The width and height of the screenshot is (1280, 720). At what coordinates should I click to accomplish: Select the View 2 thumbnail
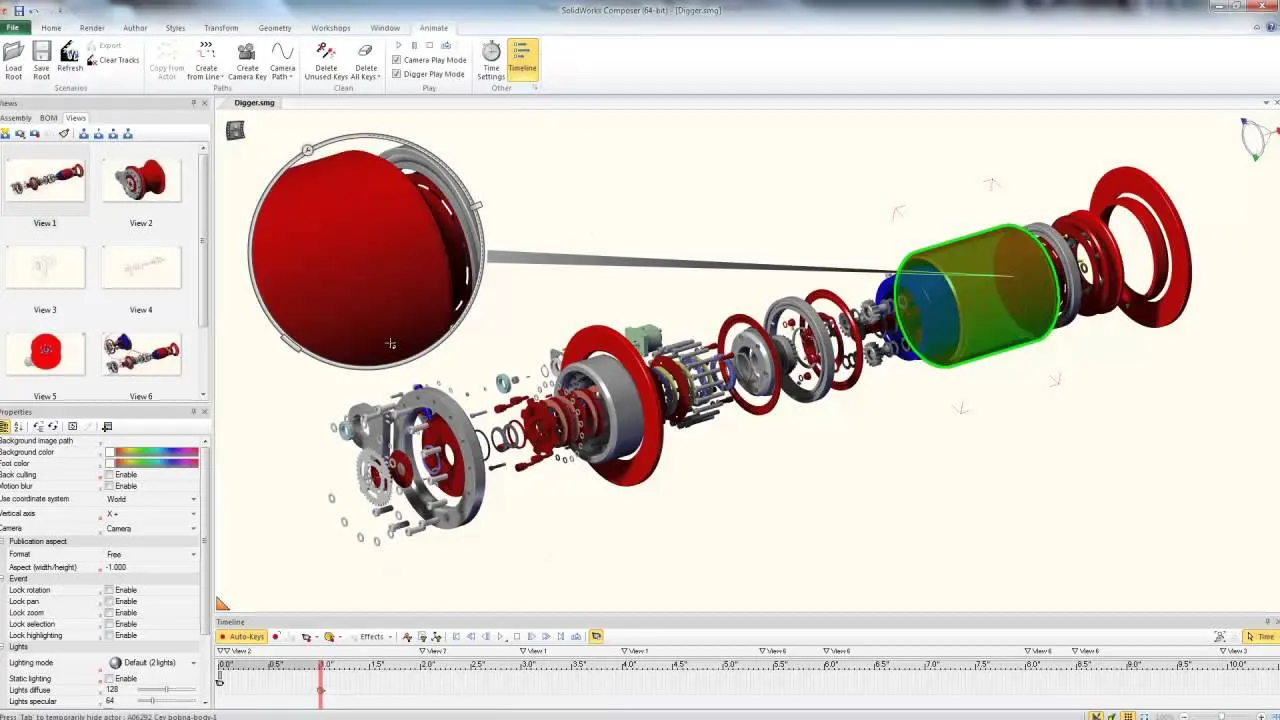(141, 181)
